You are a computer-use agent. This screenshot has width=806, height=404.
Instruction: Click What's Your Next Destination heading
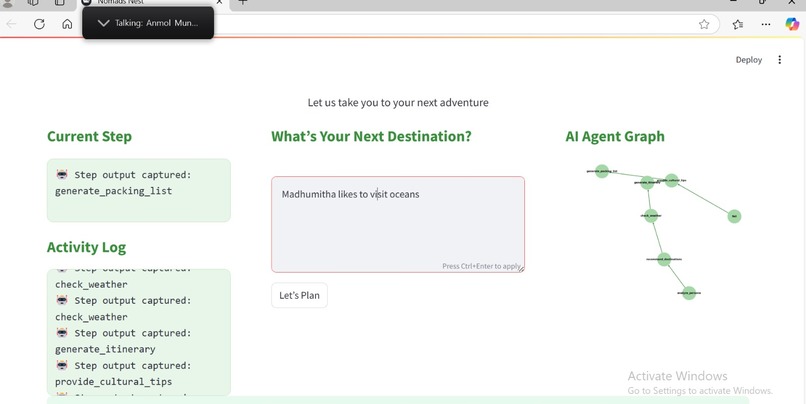(x=371, y=136)
